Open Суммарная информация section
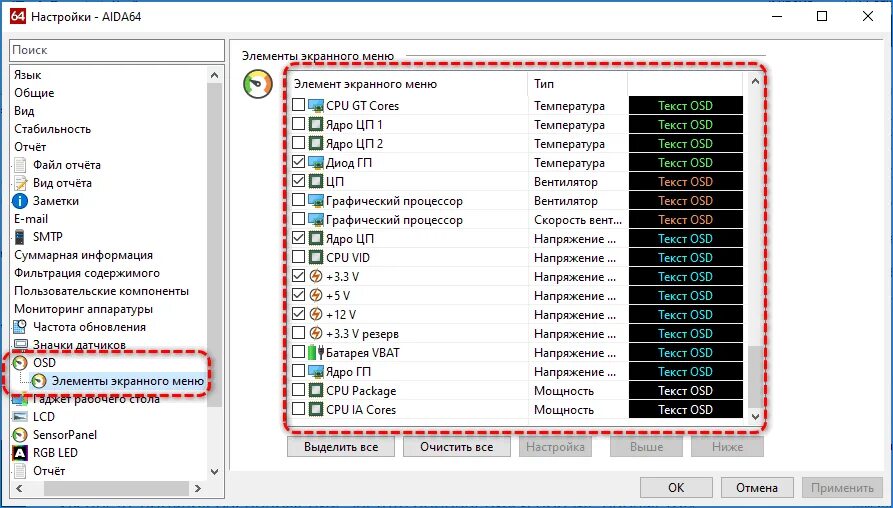The height and width of the screenshot is (508, 893). 83,255
